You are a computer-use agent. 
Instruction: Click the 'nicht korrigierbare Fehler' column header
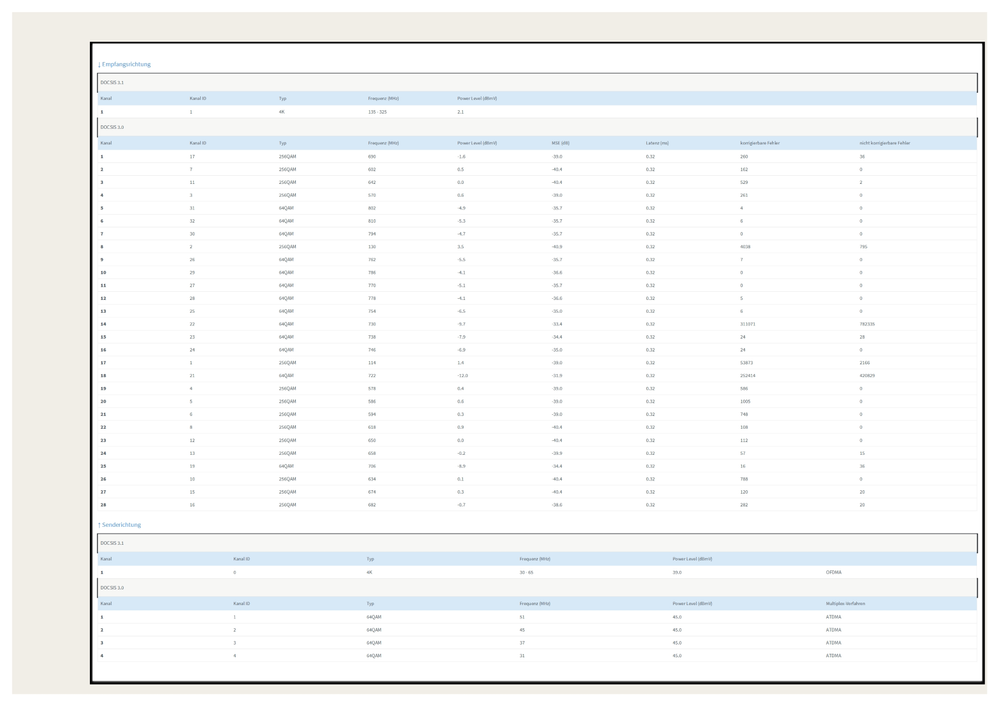(x=884, y=143)
